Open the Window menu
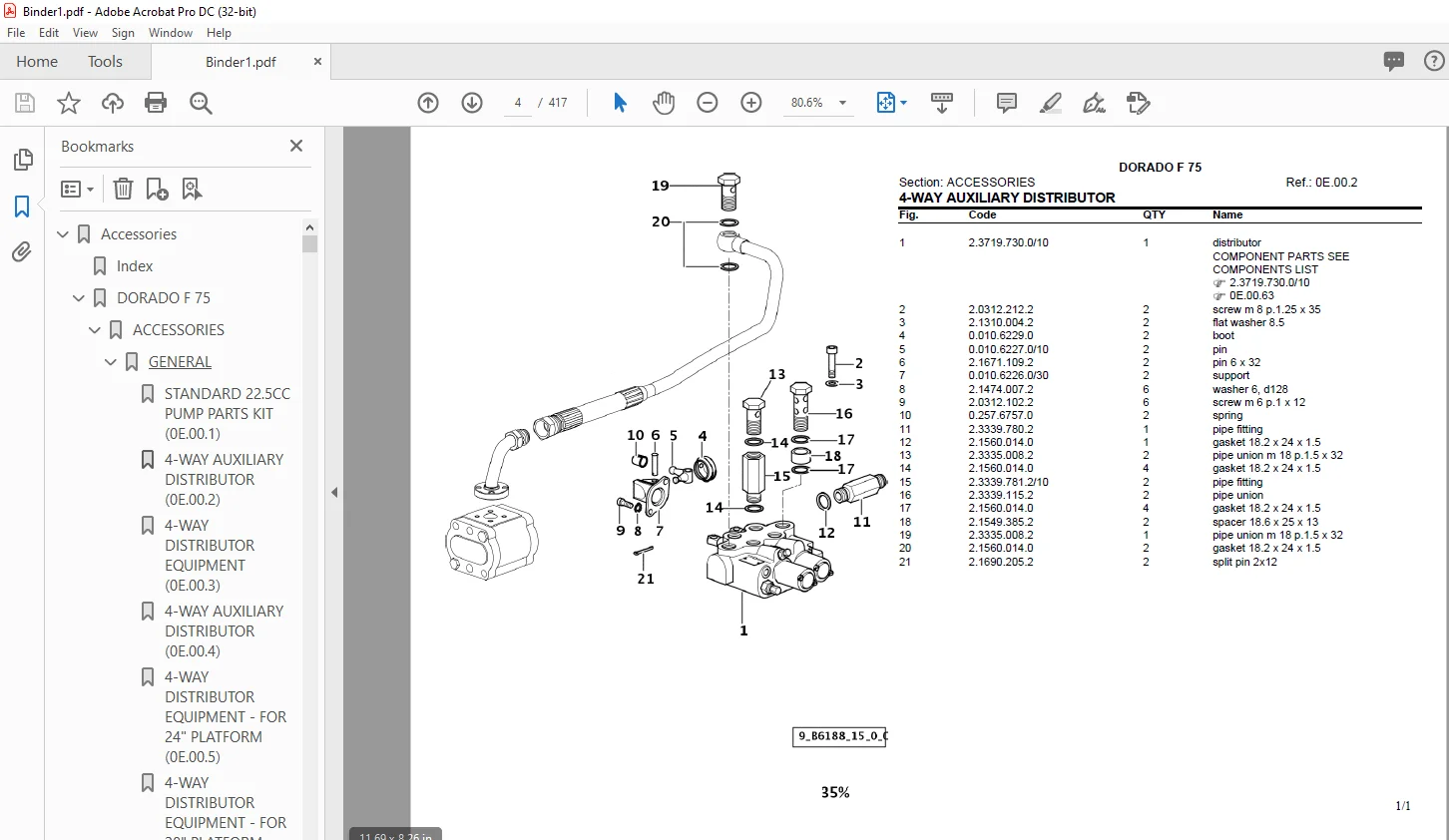Screen dimensions: 1449x840 [171, 33]
